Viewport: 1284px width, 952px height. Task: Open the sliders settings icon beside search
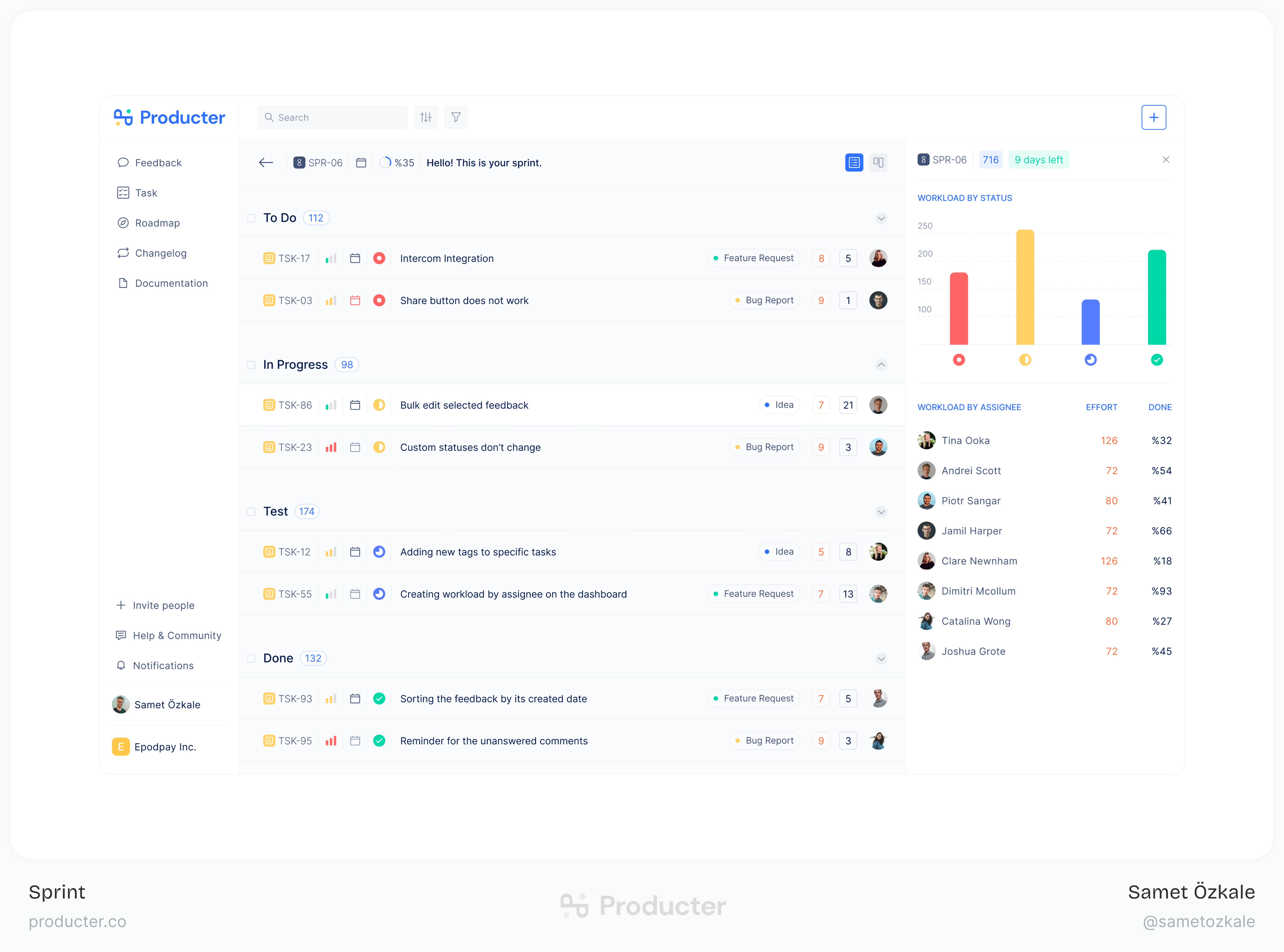pyautogui.click(x=426, y=118)
